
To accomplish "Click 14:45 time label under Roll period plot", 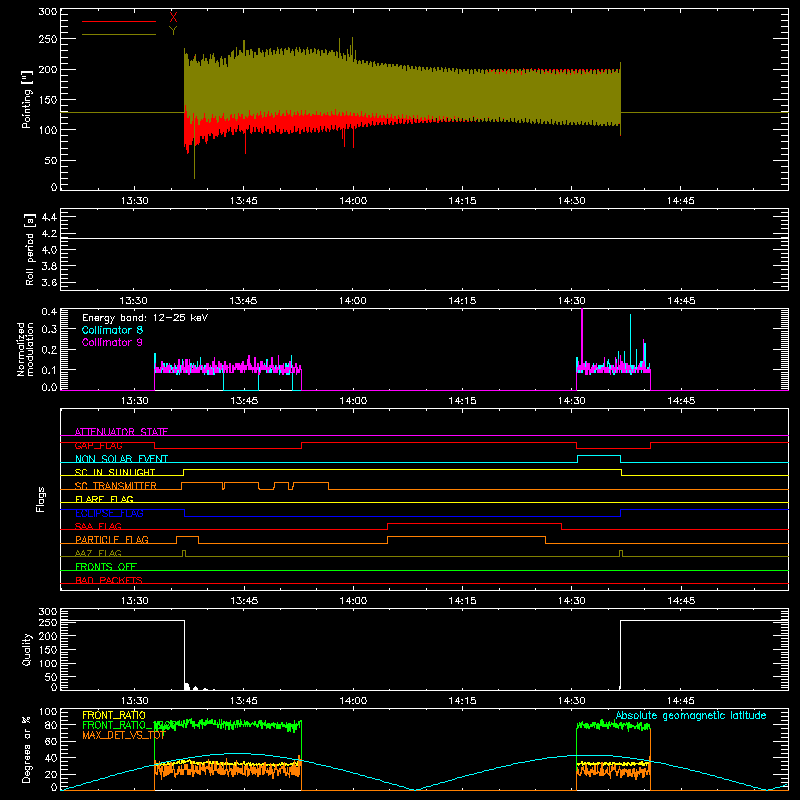I will pyautogui.click(x=681, y=301).
